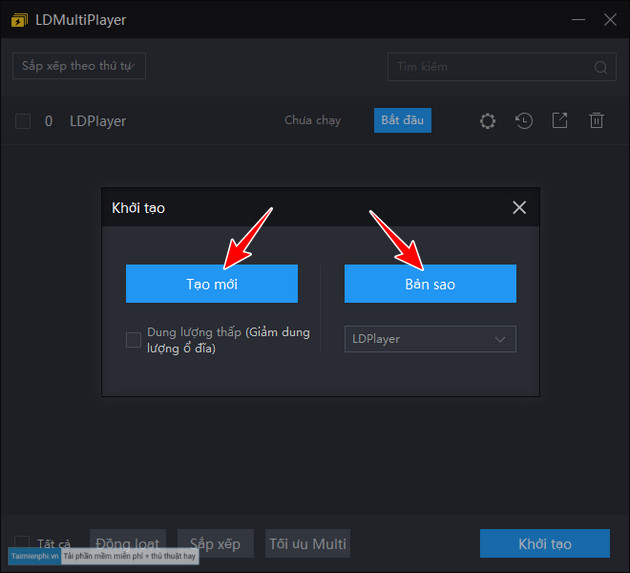Image resolution: width=630 pixels, height=573 pixels.
Task: Enable Dung lượng thấp checkbox
Action: pos(133,340)
